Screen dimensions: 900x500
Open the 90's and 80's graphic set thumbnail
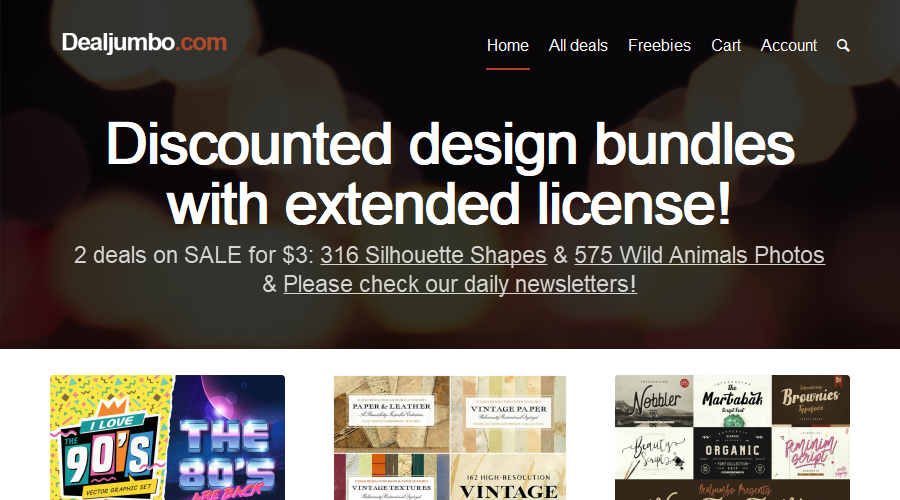(168, 437)
